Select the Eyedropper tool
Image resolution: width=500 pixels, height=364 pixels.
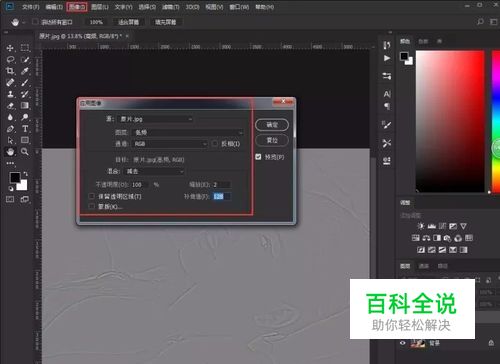tap(25, 71)
